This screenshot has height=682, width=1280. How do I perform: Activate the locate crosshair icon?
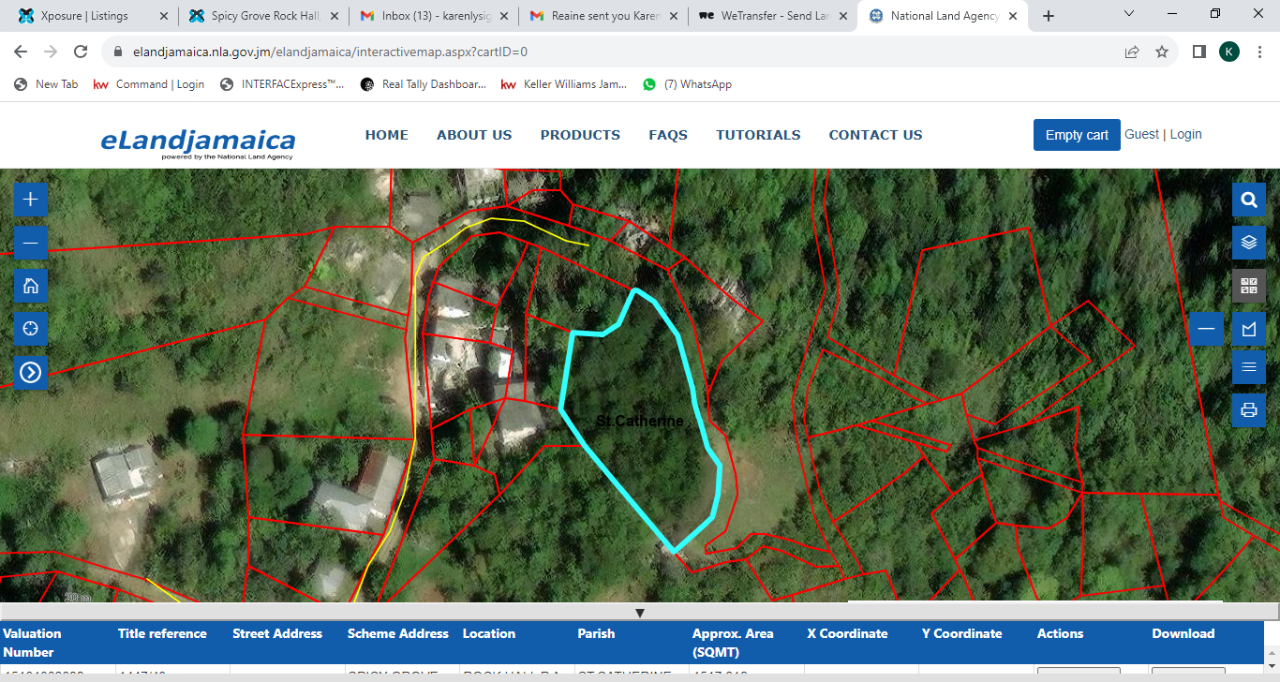(x=30, y=328)
